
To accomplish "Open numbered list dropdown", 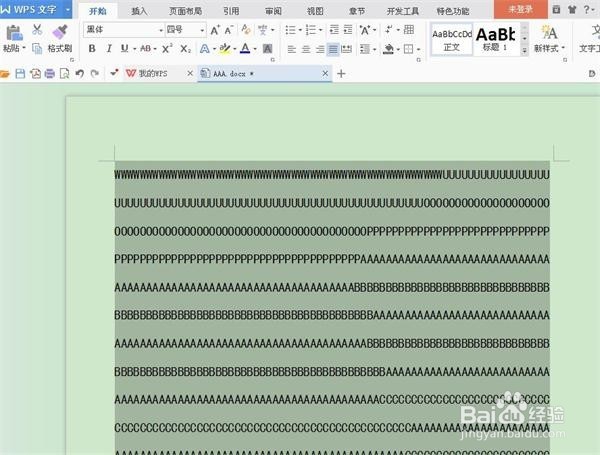I will coord(320,30).
